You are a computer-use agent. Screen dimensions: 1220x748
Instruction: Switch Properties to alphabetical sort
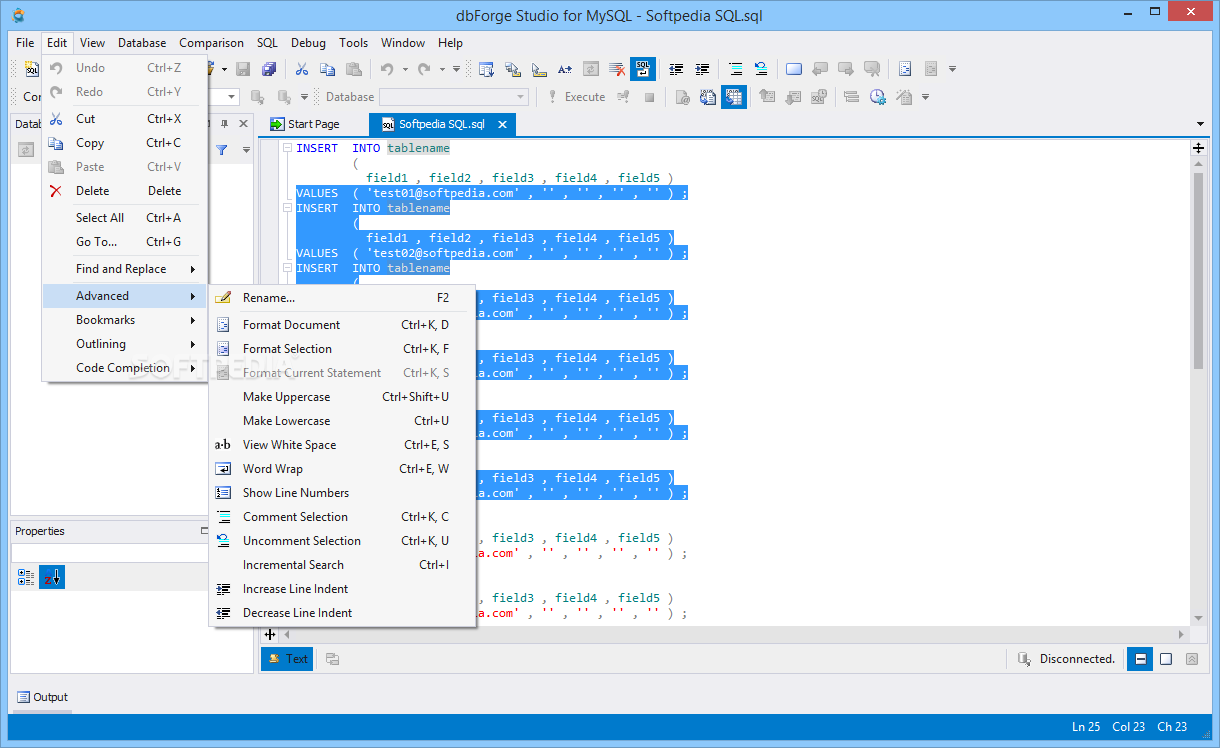click(52, 577)
